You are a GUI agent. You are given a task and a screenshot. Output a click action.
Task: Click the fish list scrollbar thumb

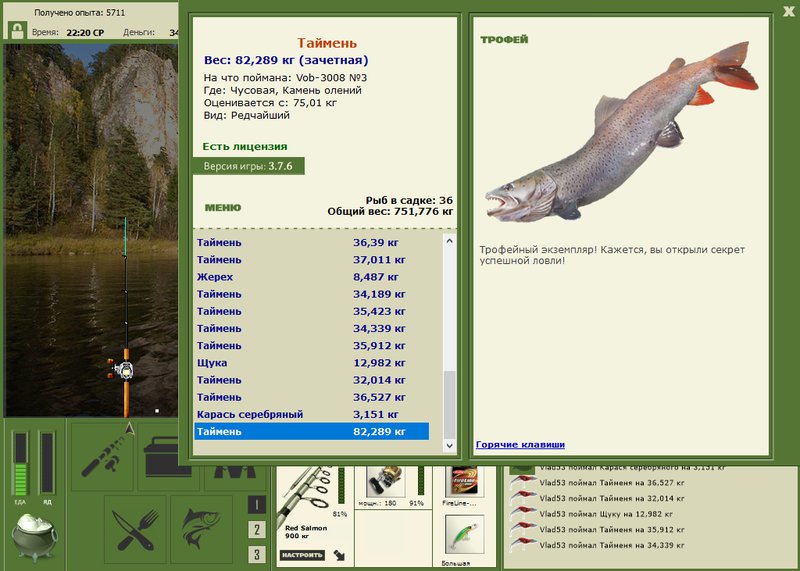[x=449, y=404]
